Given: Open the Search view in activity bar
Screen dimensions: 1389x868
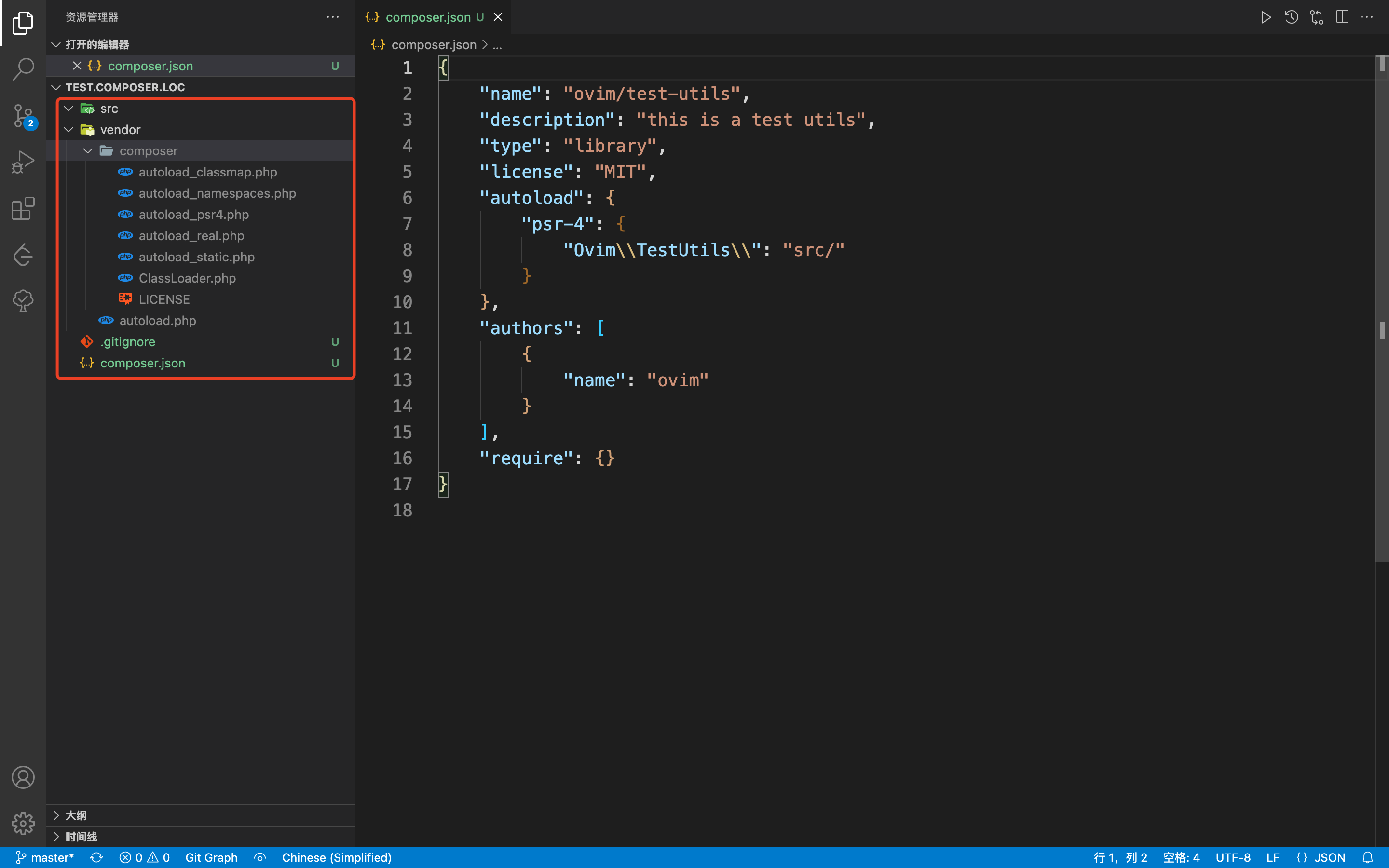Looking at the screenshot, I should (x=23, y=69).
